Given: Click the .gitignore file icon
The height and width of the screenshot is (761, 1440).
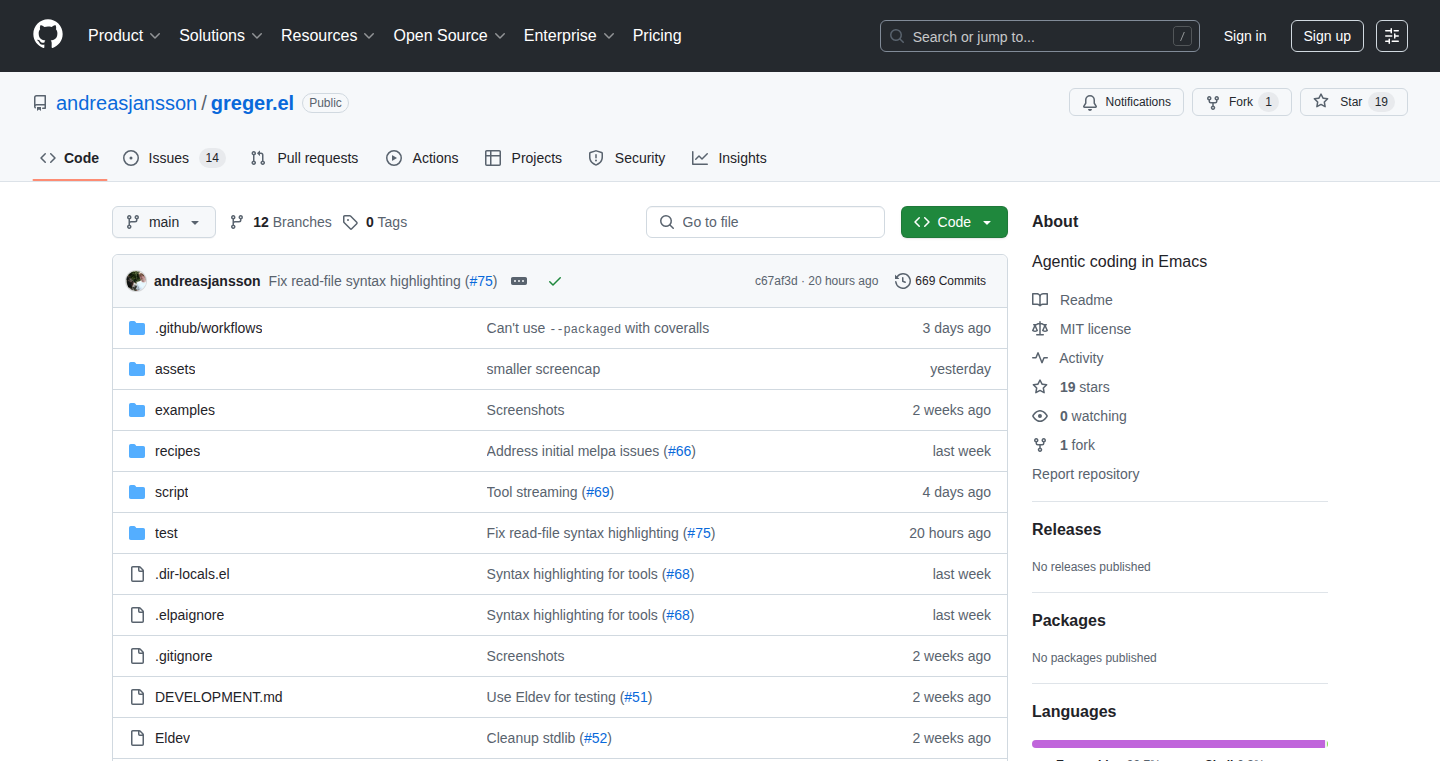Looking at the screenshot, I should pyautogui.click(x=137, y=656).
